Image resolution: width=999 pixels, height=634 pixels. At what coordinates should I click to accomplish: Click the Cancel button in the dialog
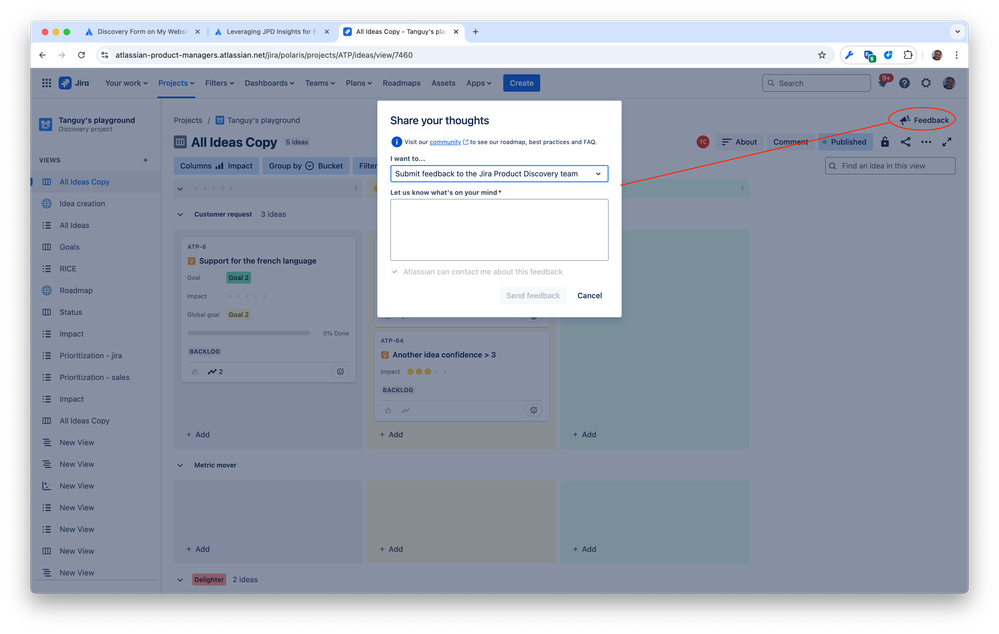[589, 295]
